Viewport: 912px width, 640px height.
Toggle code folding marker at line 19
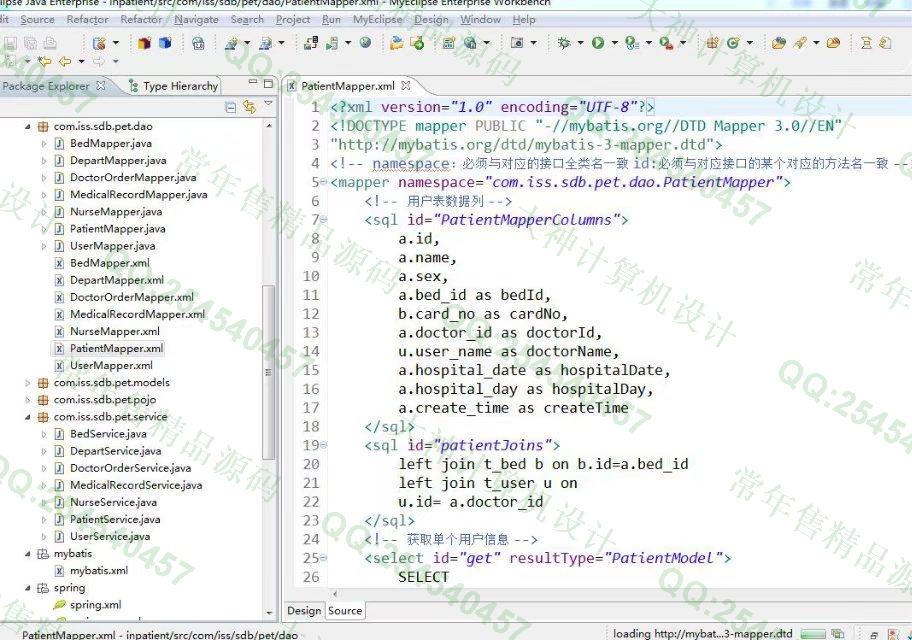click(323, 445)
